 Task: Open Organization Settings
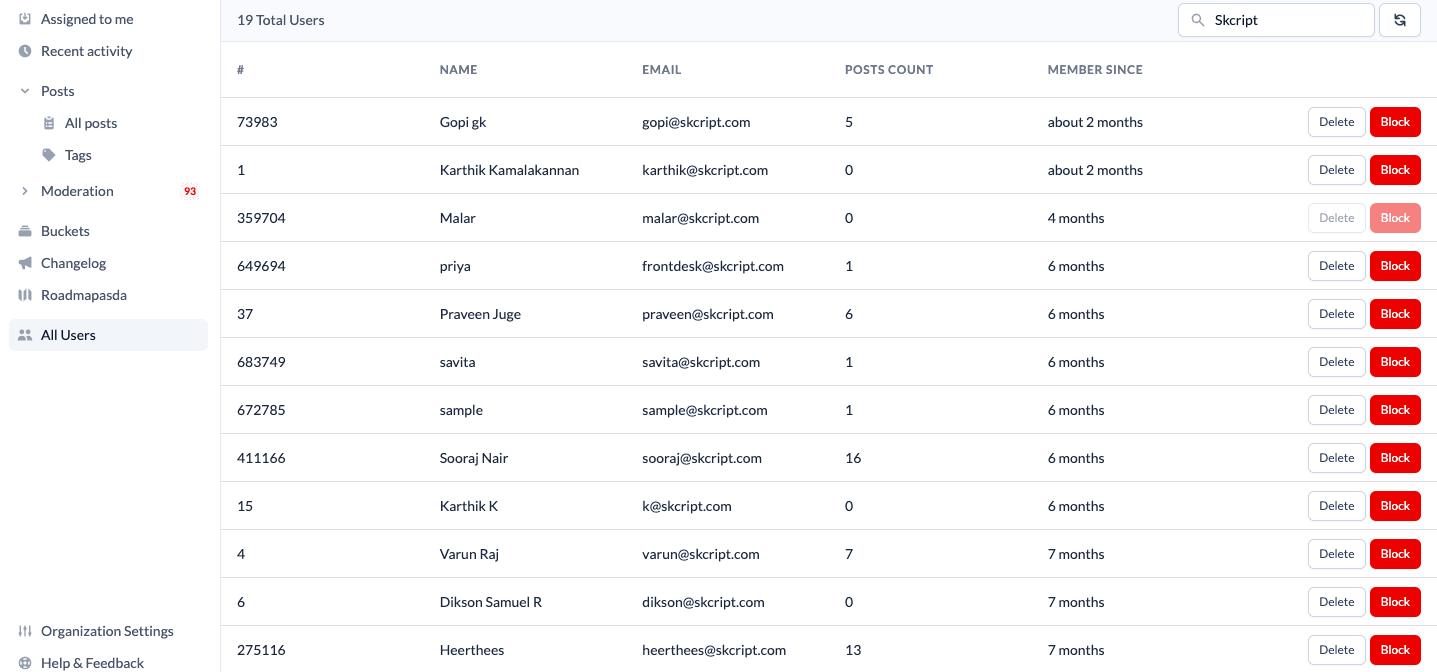coord(108,631)
